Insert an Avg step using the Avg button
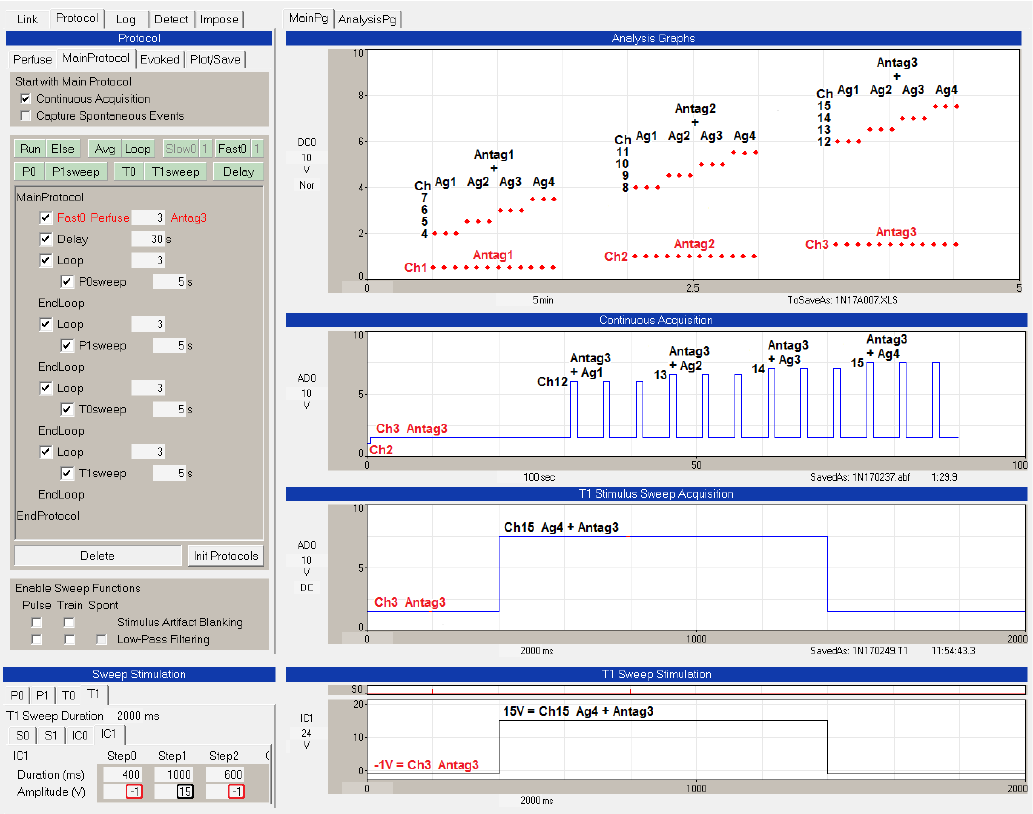This screenshot has width=1033, height=814. pyautogui.click(x=104, y=149)
